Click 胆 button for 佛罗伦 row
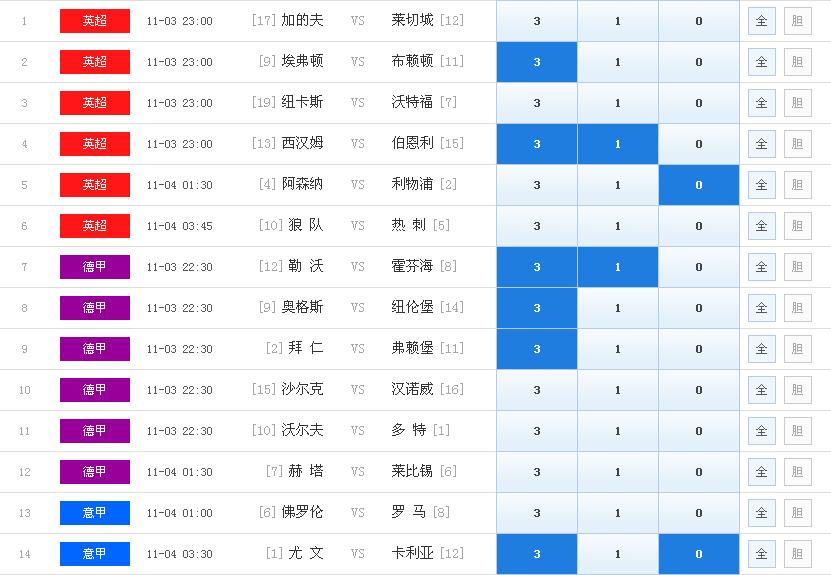Screen dimensions: 831x575 coord(798,513)
